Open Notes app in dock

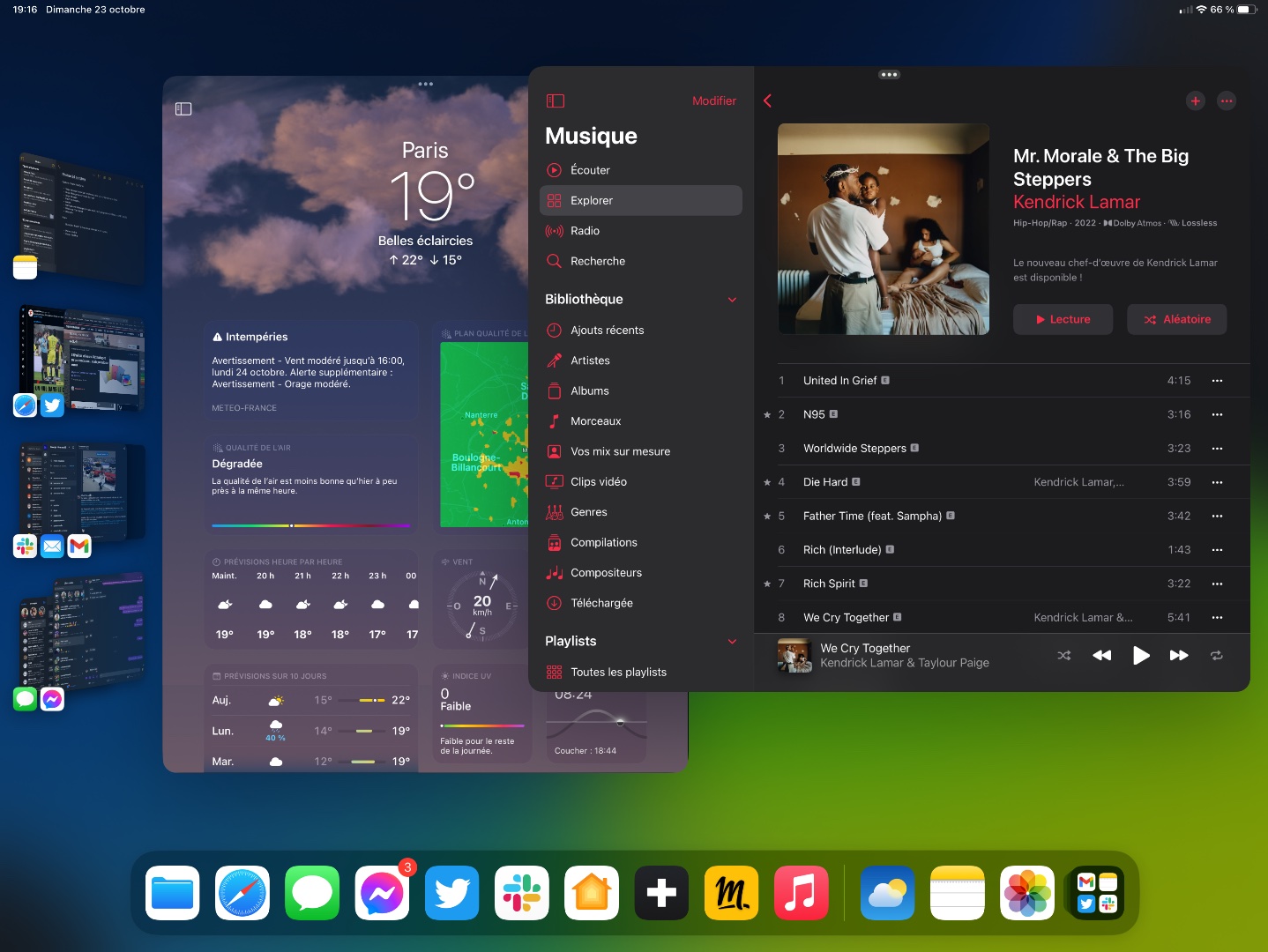tap(958, 893)
